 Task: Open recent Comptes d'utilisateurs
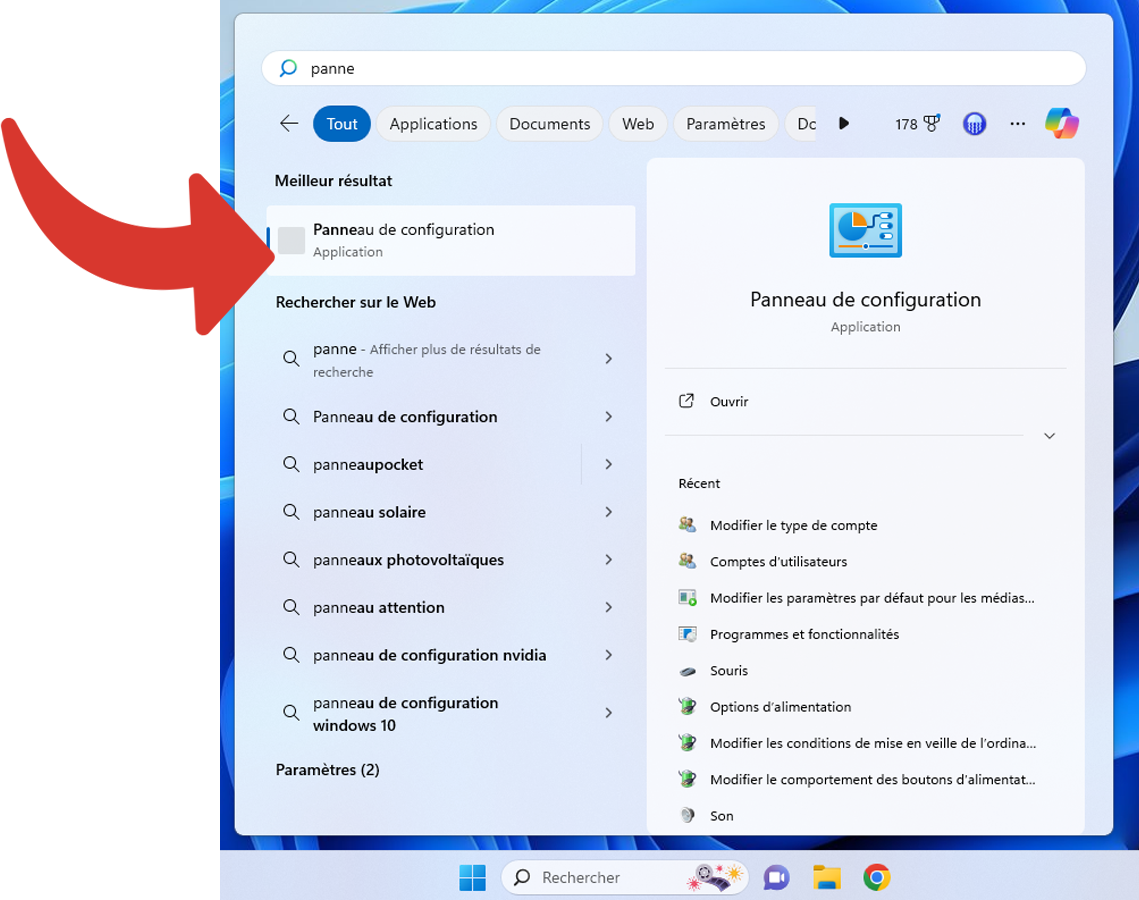pyautogui.click(x=778, y=561)
